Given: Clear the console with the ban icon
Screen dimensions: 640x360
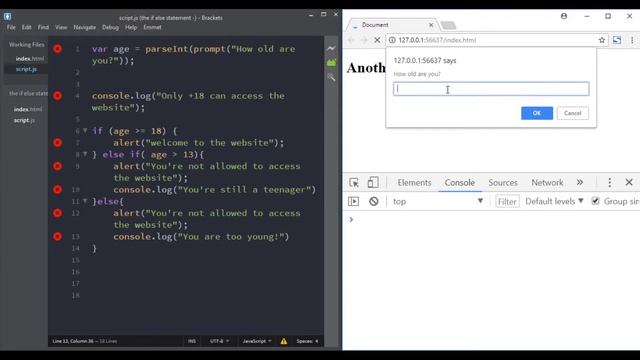Looking at the screenshot, I should [x=373, y=201].
